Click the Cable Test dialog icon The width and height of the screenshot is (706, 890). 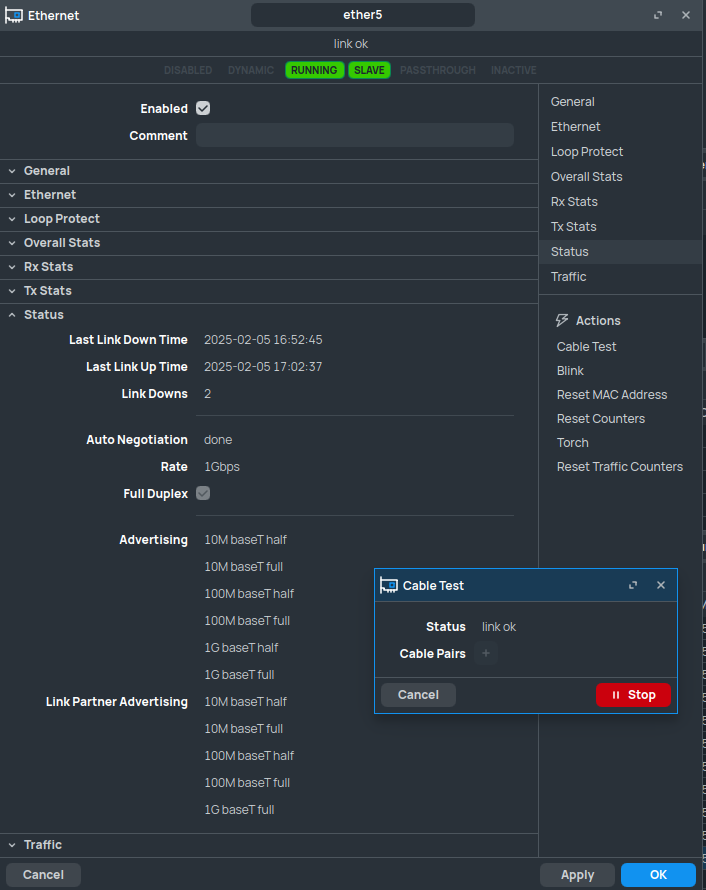(x=390, y=585)
